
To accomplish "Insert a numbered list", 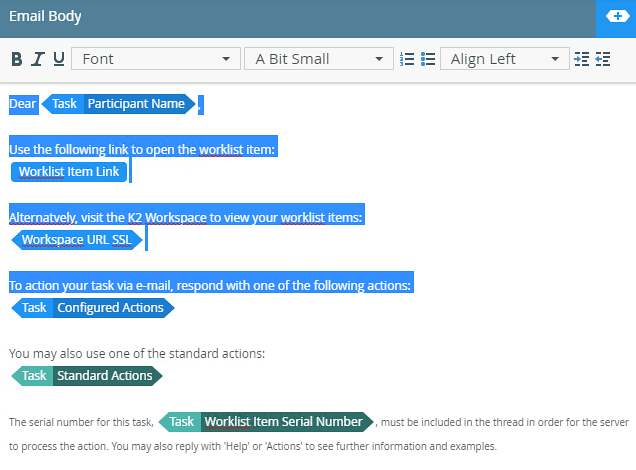I will click(x=407, y=59).
